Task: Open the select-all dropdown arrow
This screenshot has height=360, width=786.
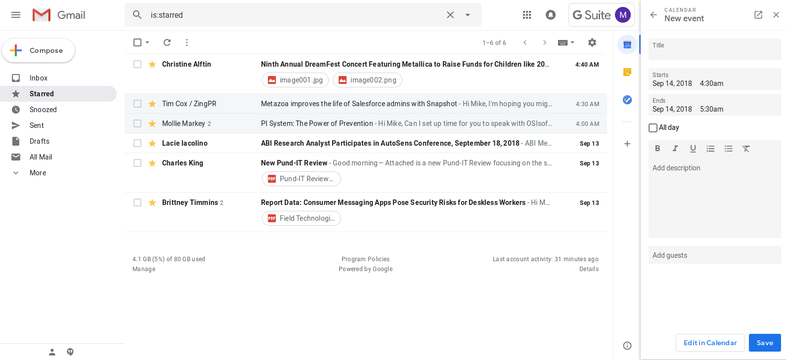Action: (147, 43)
